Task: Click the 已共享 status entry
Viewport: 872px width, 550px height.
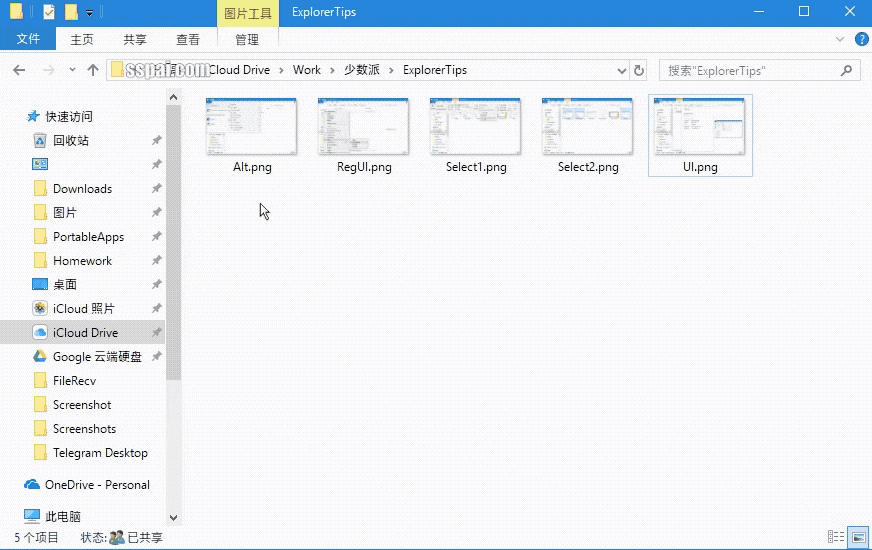Action: click(x=136, y=537)
